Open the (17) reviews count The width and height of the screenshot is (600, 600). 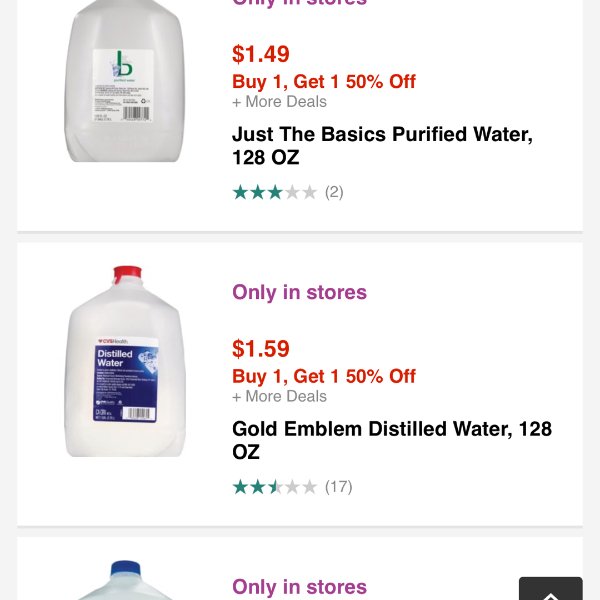[x=339, y=487]
